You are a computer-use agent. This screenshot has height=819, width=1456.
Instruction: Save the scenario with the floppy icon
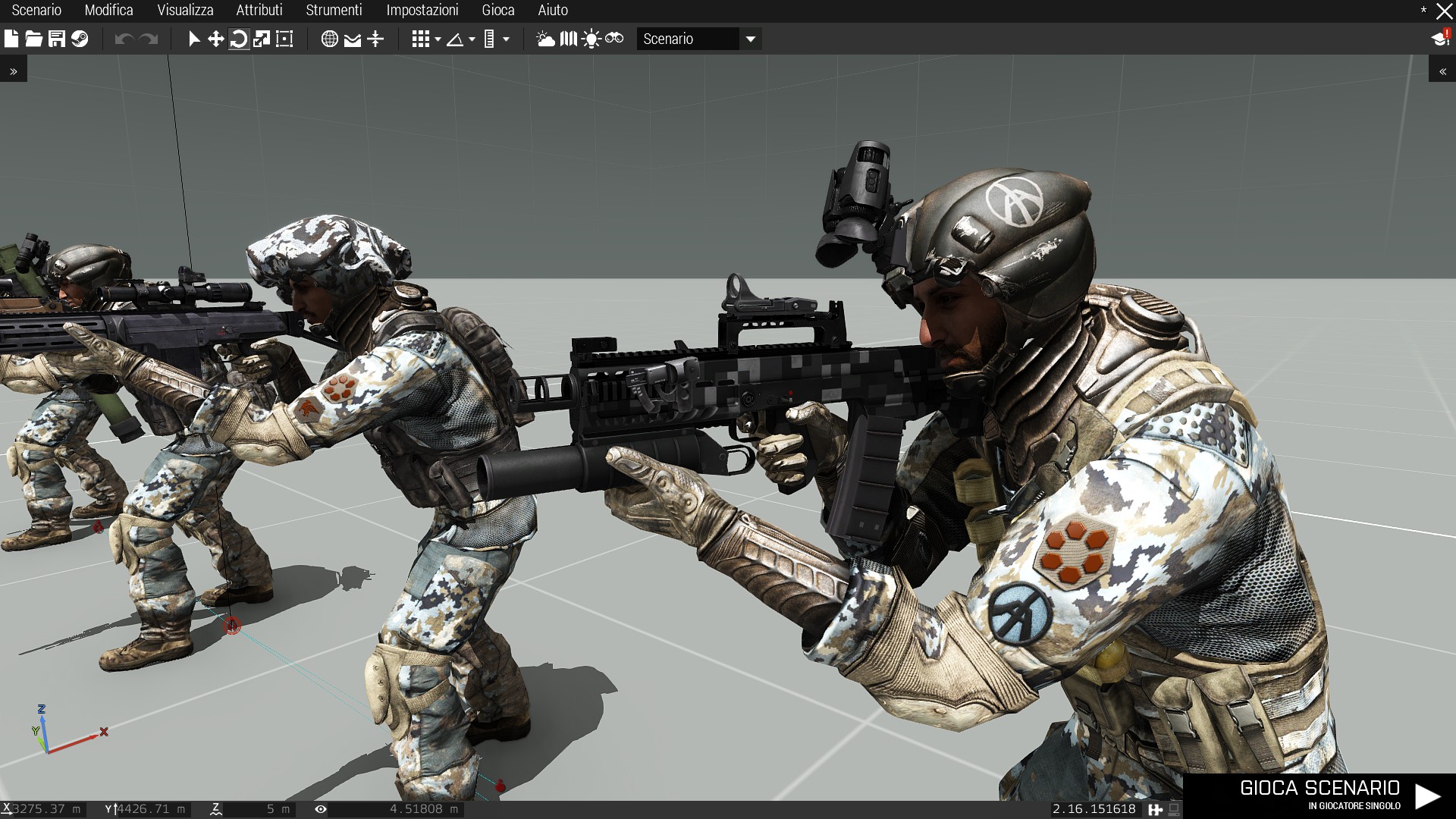57,39
